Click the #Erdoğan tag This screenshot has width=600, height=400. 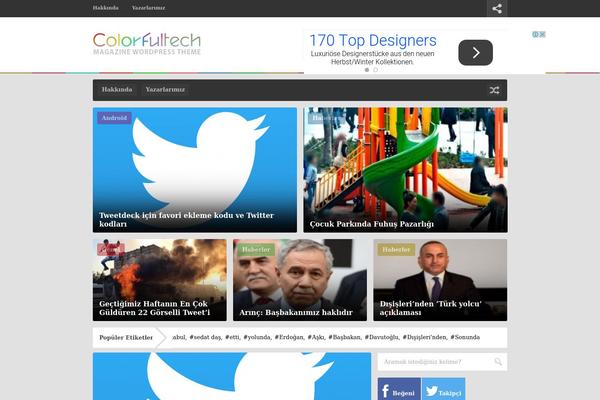click(x=289, y=337)
